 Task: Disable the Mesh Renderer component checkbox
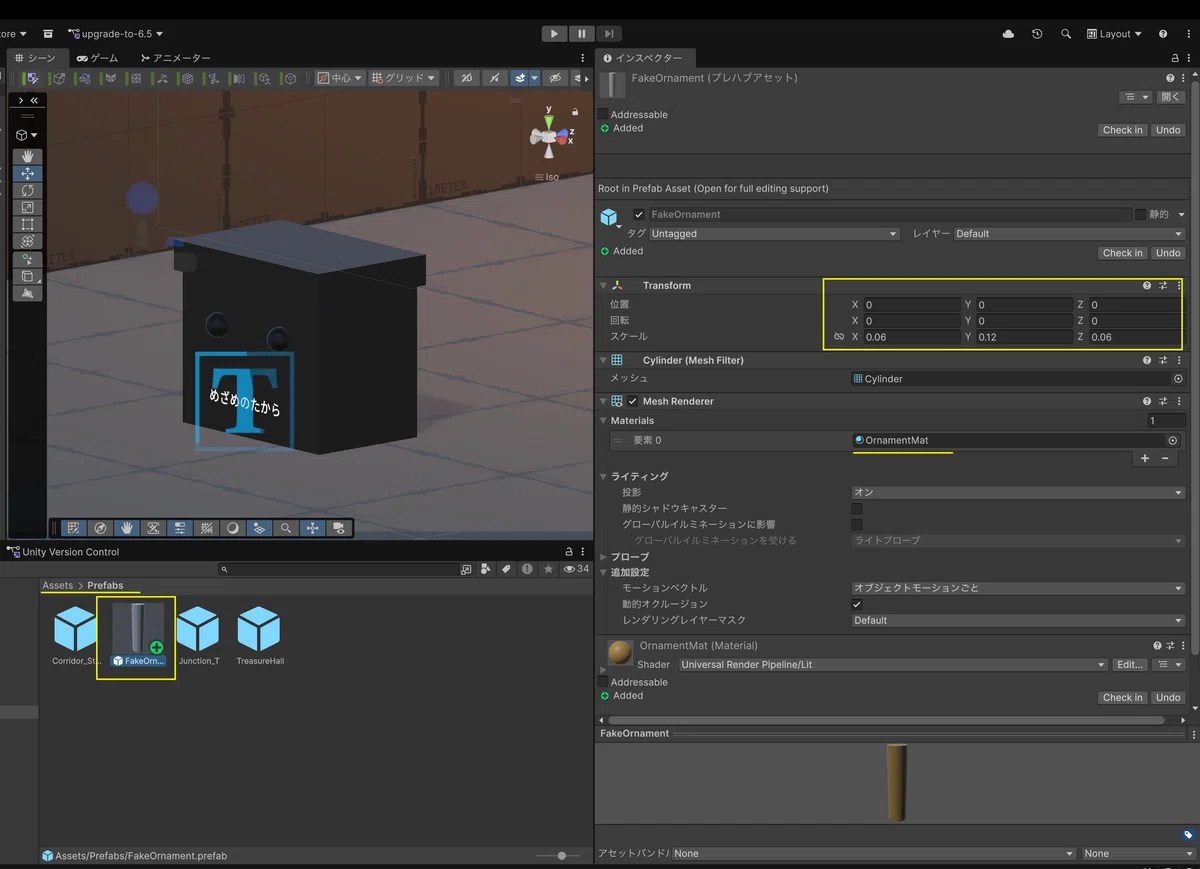point(633,401)
